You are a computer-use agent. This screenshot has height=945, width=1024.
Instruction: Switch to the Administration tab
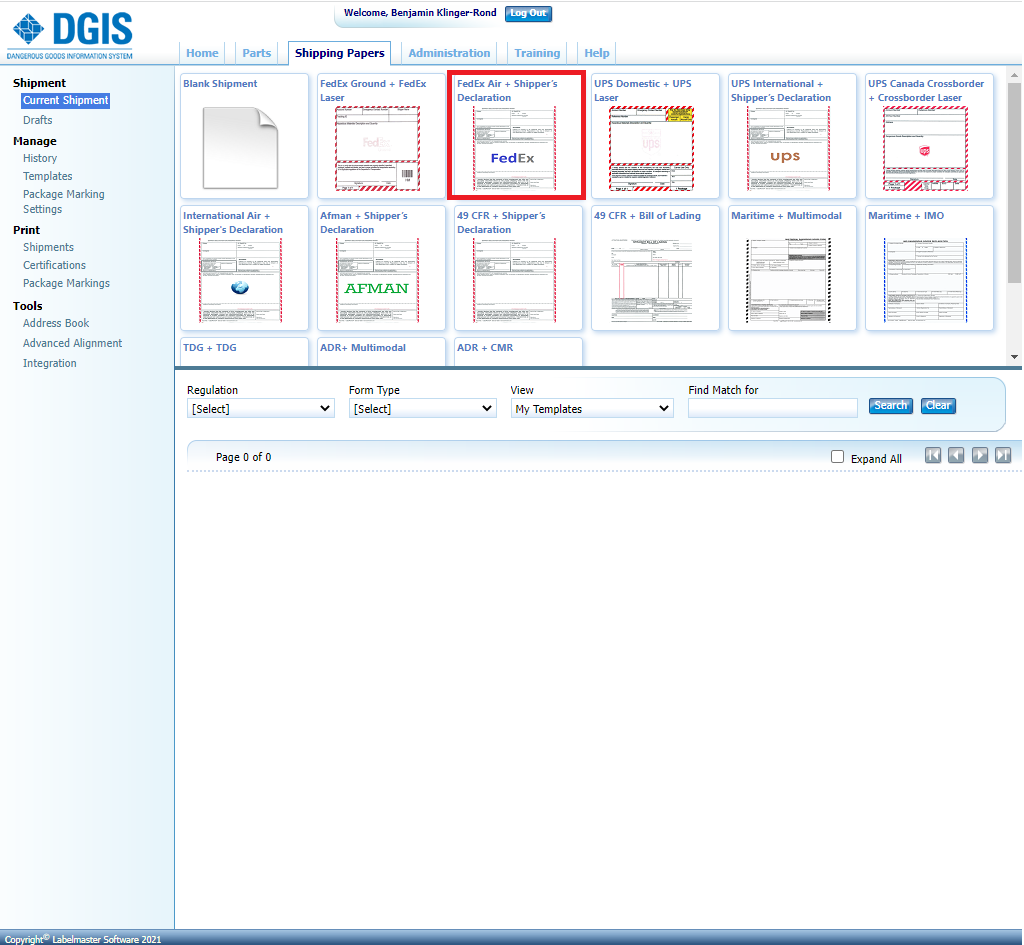tap(448, 53)
